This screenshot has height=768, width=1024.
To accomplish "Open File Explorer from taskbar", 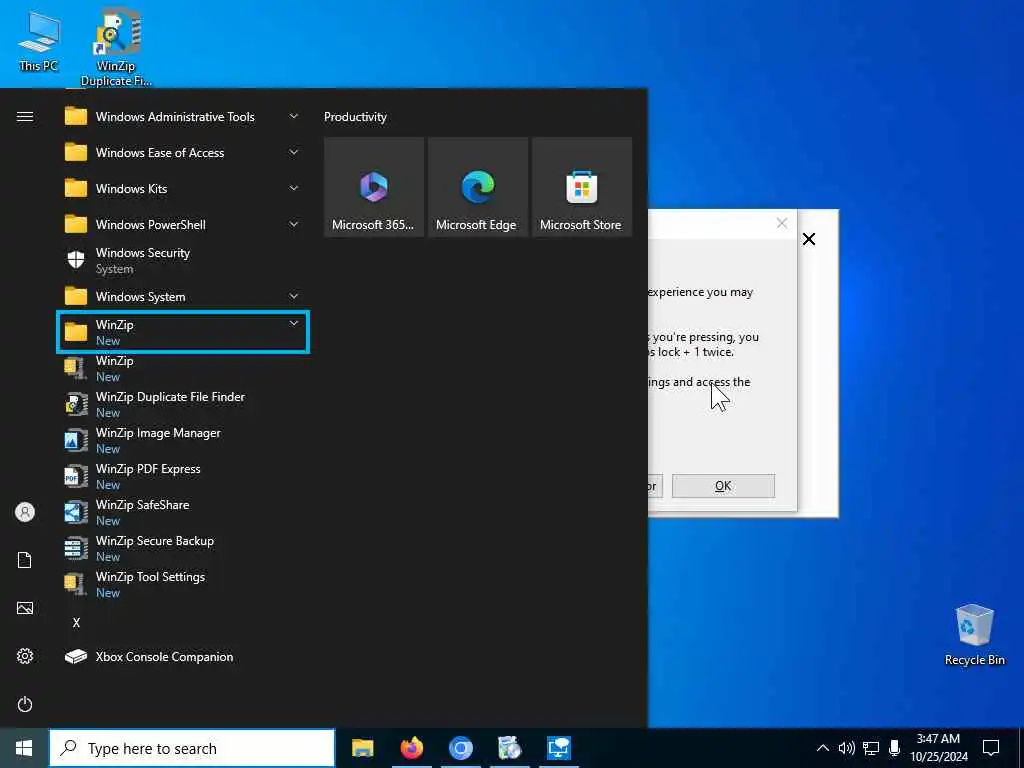I will (362, 748).
